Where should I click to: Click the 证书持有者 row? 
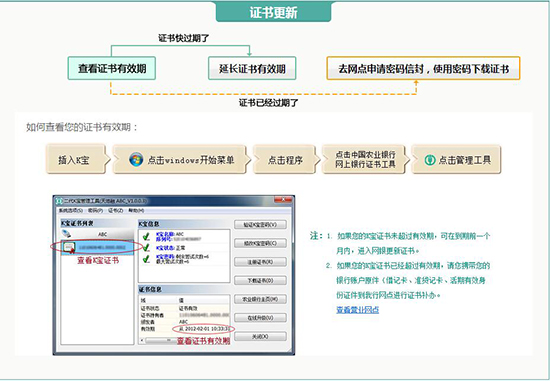185,315
